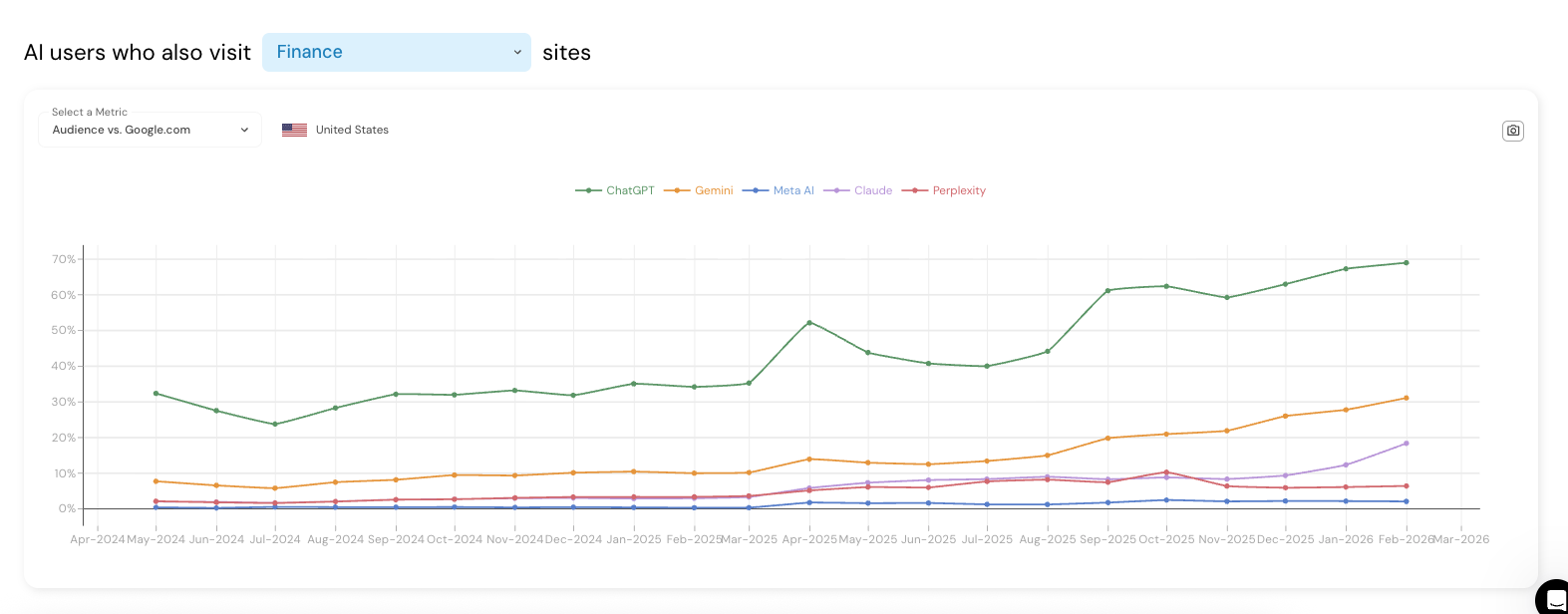This screenshot has width=1568, height=614.
Task: Open the Finance site category dropdown
Action: pyautogui.click(x=396, y=52)
